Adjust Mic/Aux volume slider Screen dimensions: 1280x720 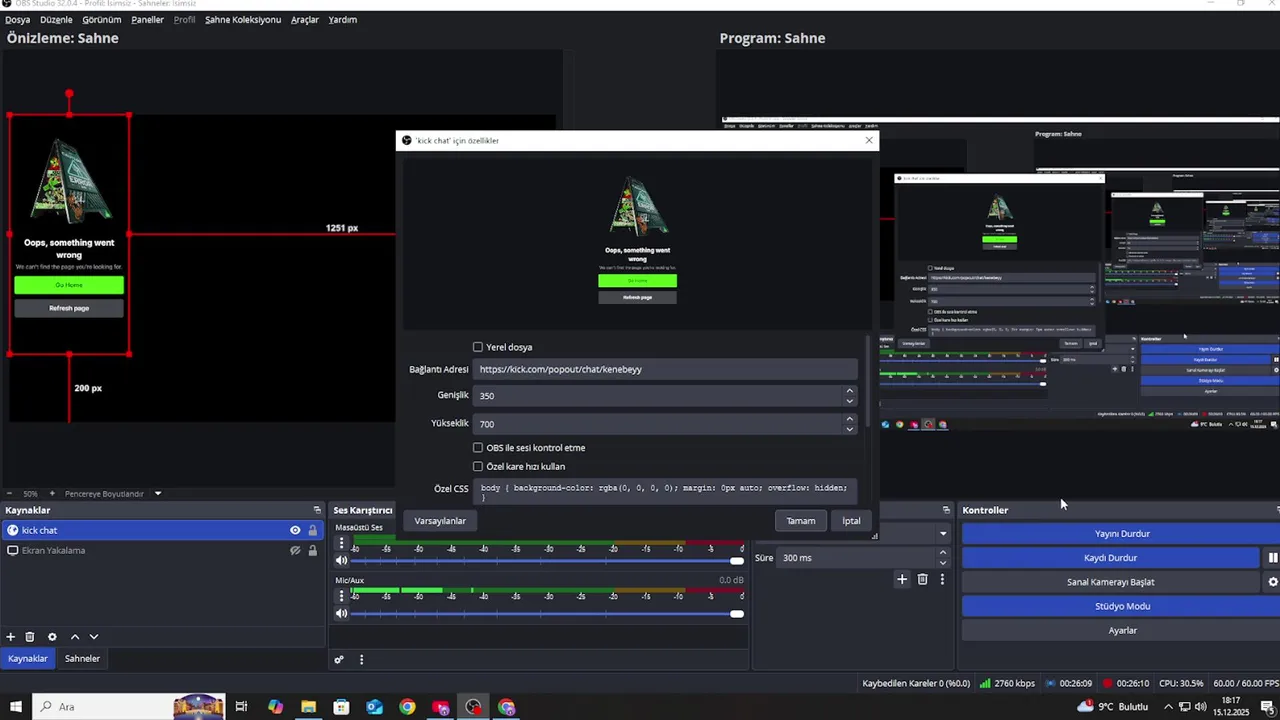point(547,614)
